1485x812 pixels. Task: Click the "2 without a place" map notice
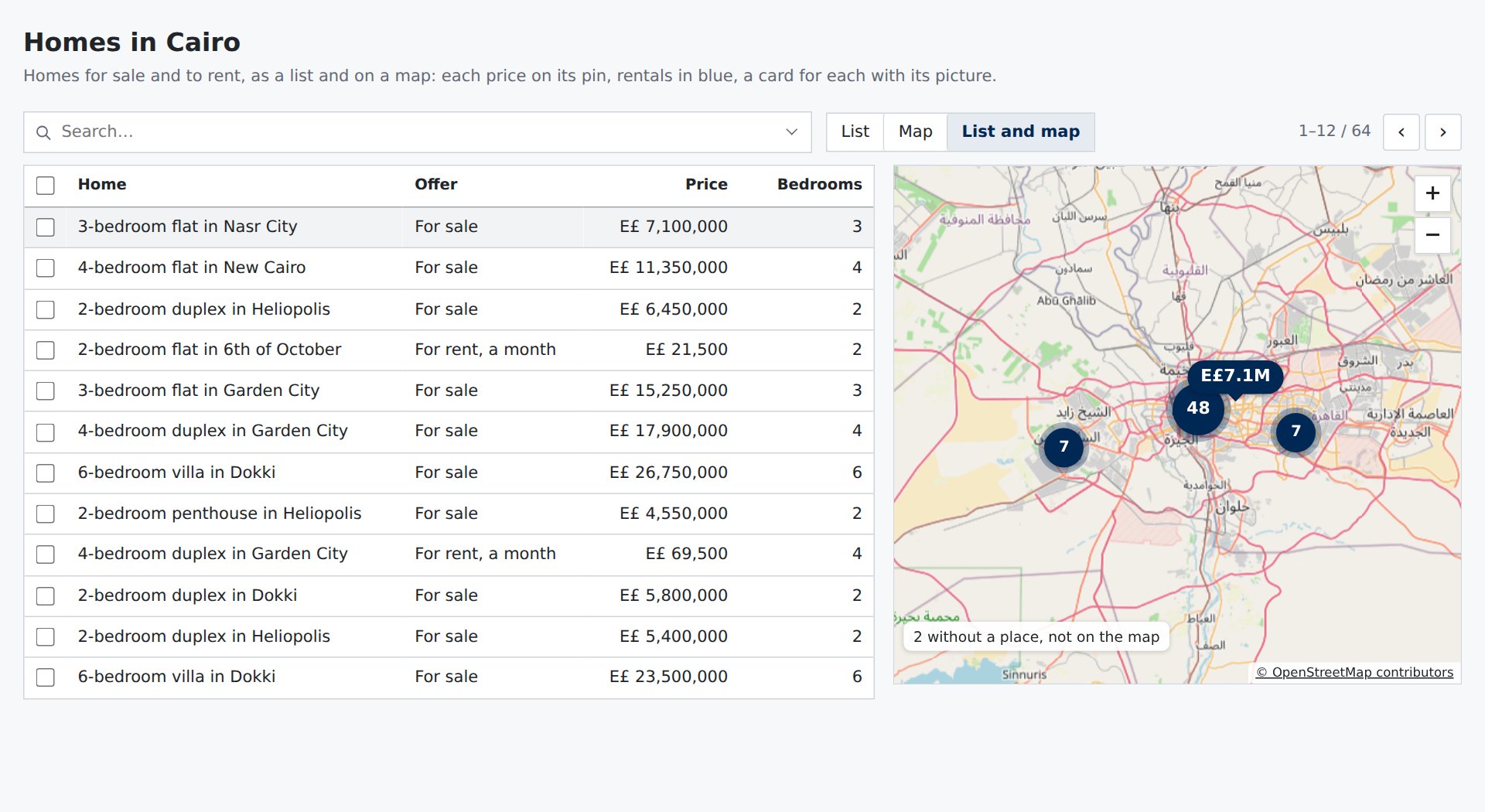point(1036,637)
